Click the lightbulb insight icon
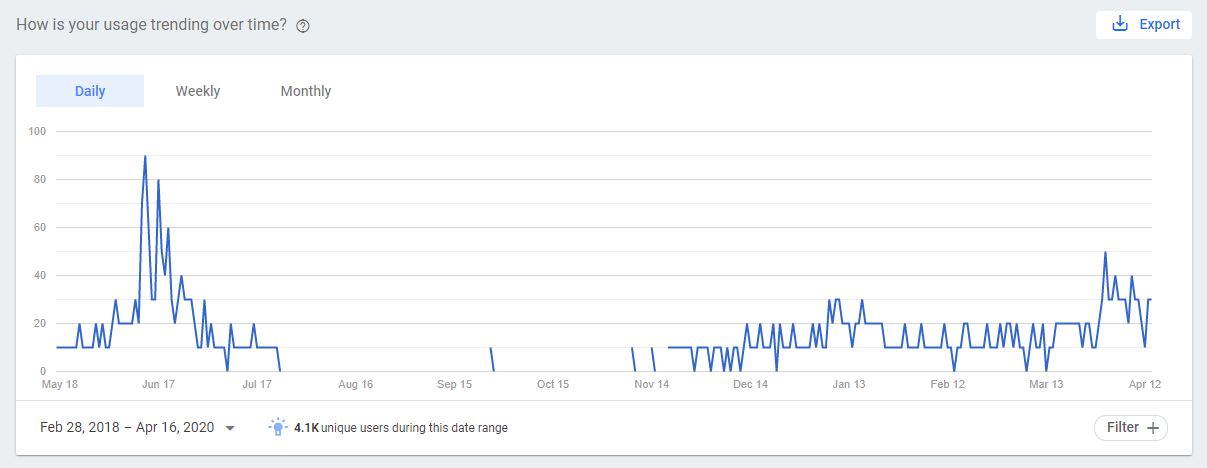Screen dimensions: 1207x468 coord(278,427)
